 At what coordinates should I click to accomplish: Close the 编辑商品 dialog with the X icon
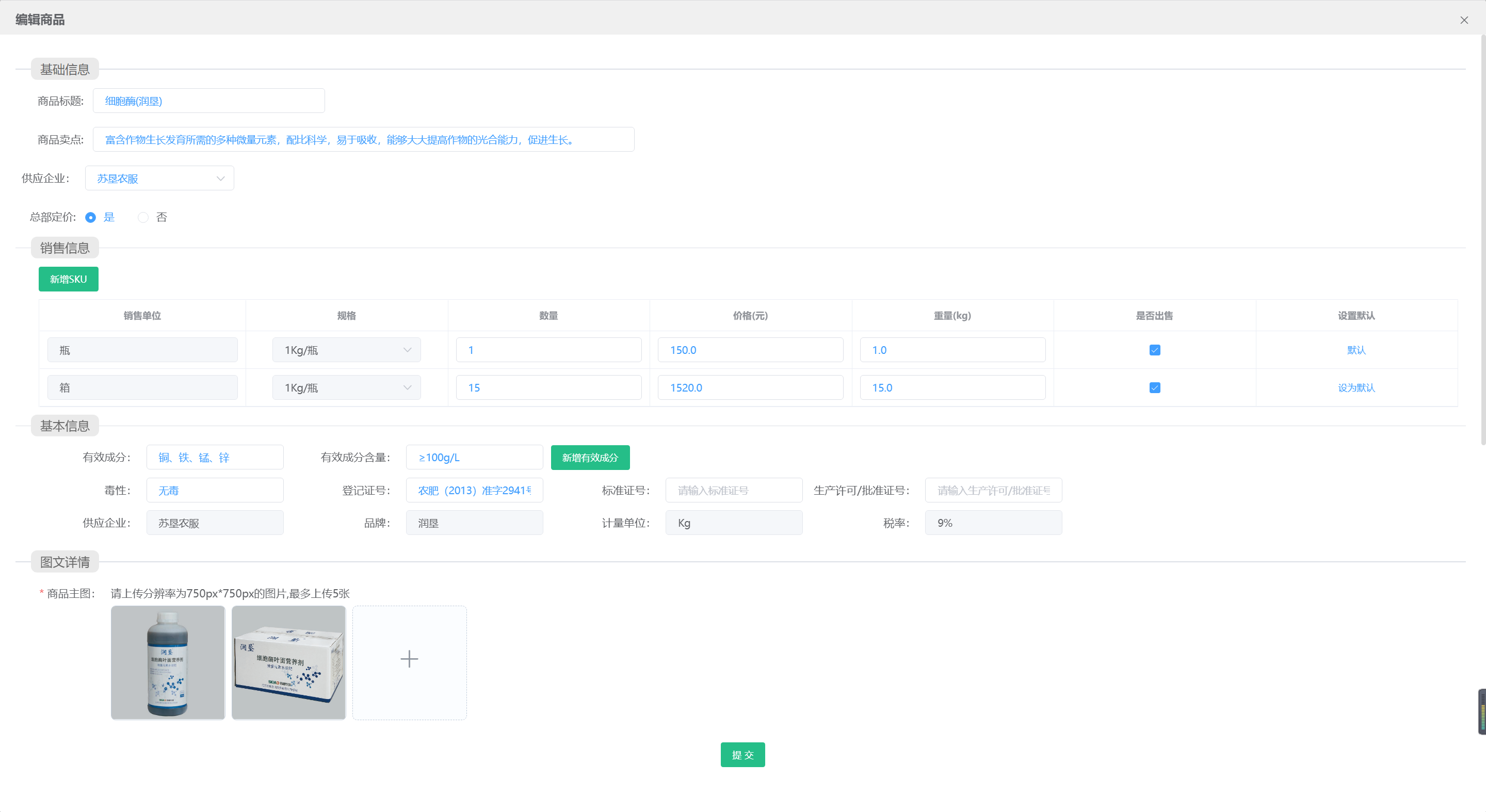pyautogui.click(x=1463, y=20)
